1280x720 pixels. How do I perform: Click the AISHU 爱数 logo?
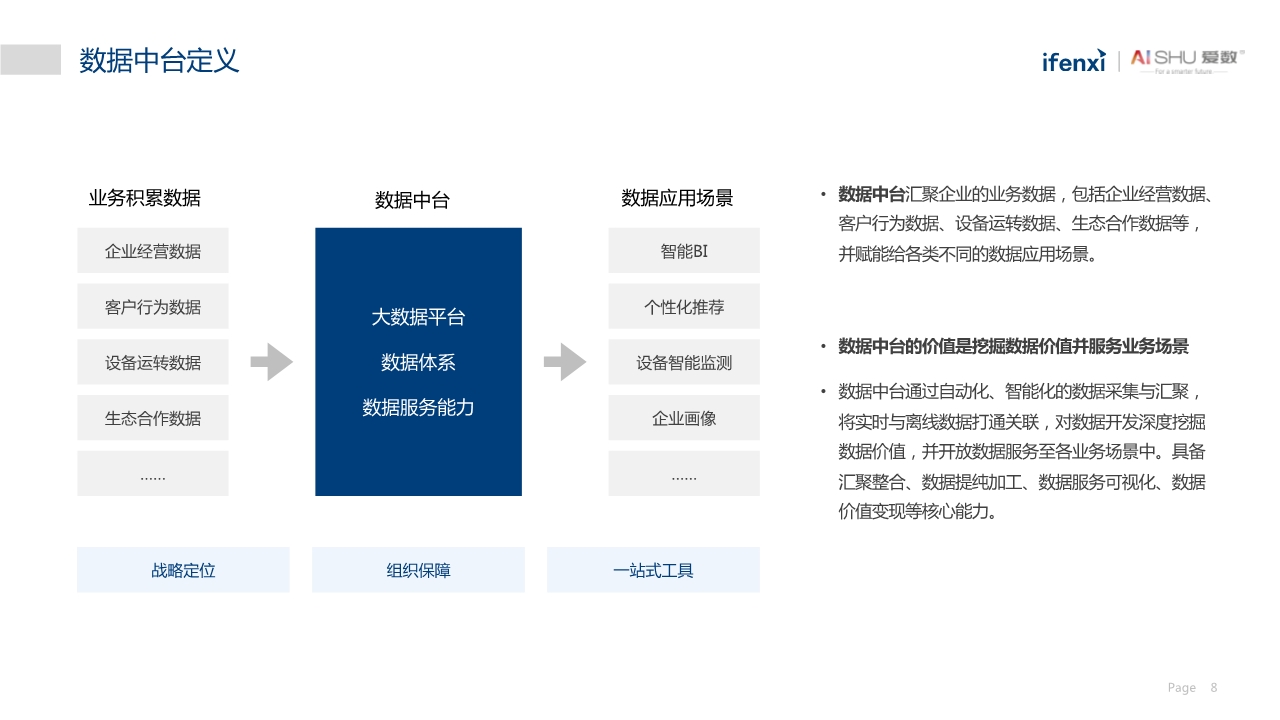(x=1185, y=58)
